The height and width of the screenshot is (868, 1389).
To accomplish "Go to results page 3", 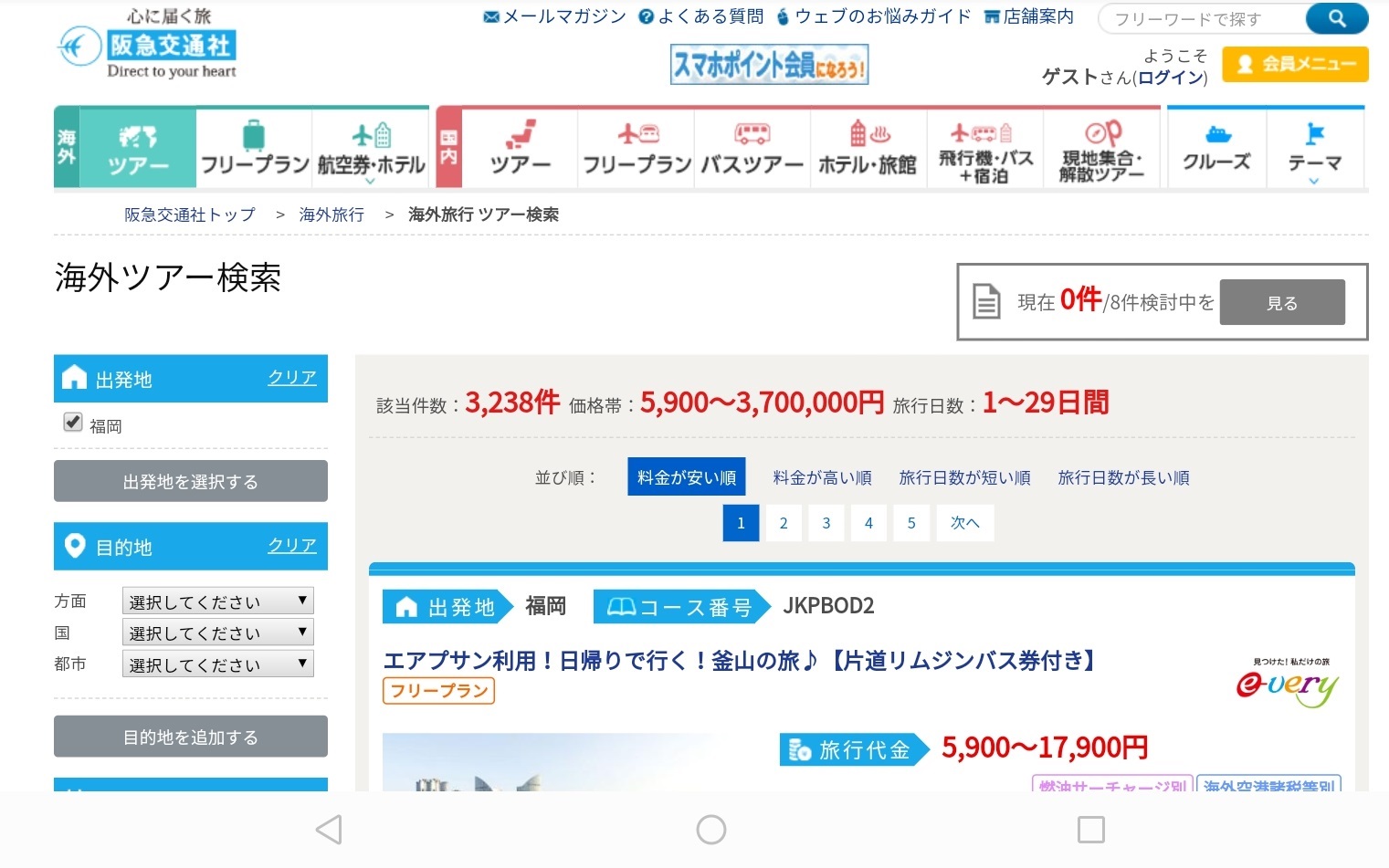I will pyautogui.click(x=826, y=523).
